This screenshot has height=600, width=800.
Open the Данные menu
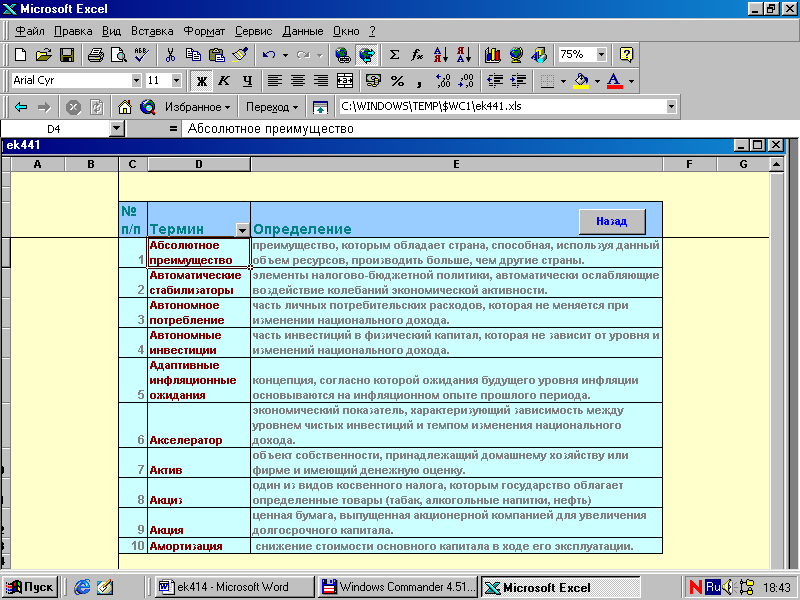tap(303, 31)
